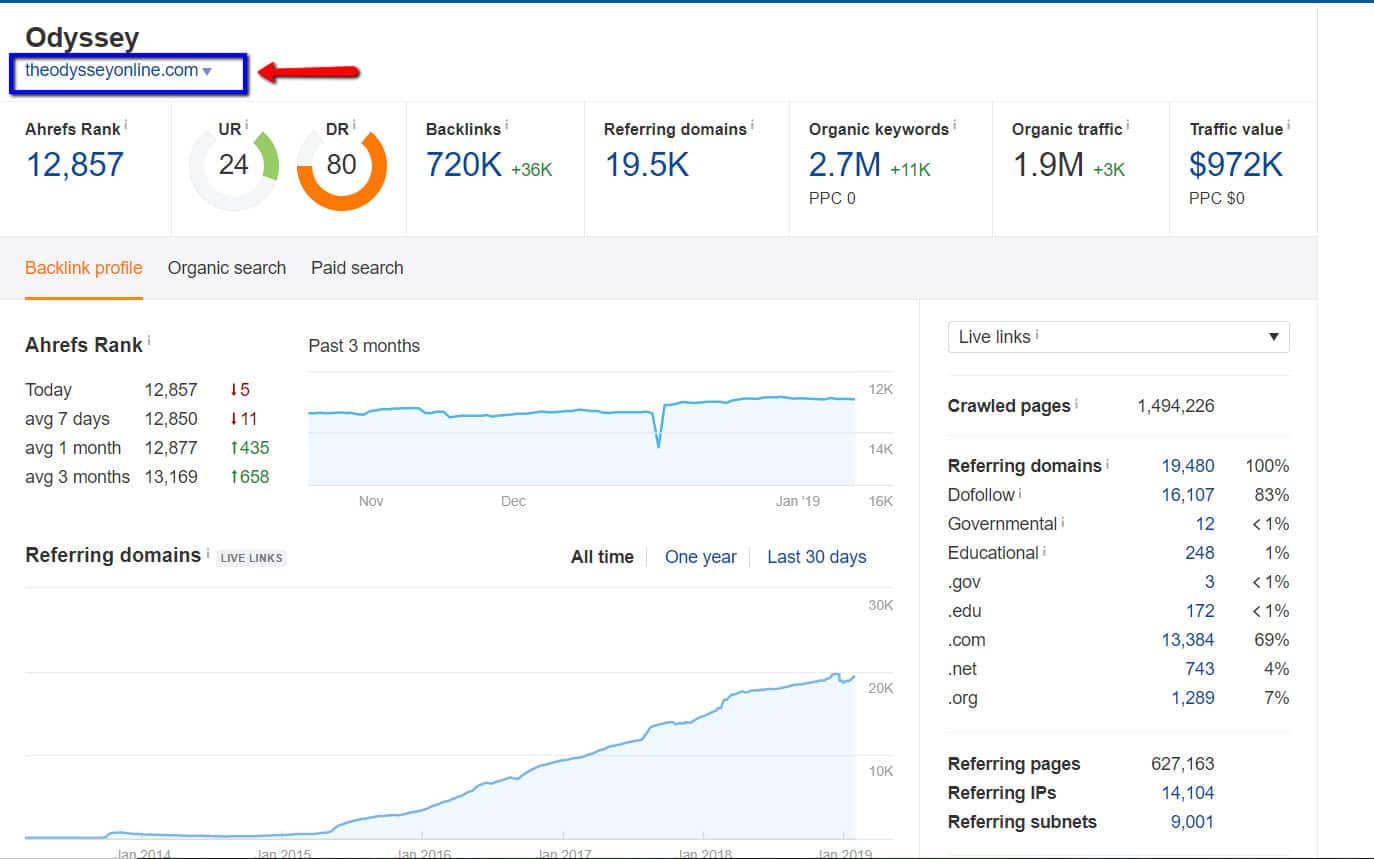Click the info icon beside Organic keywords
1374x859 pixels.
click(x=954, y=125)
